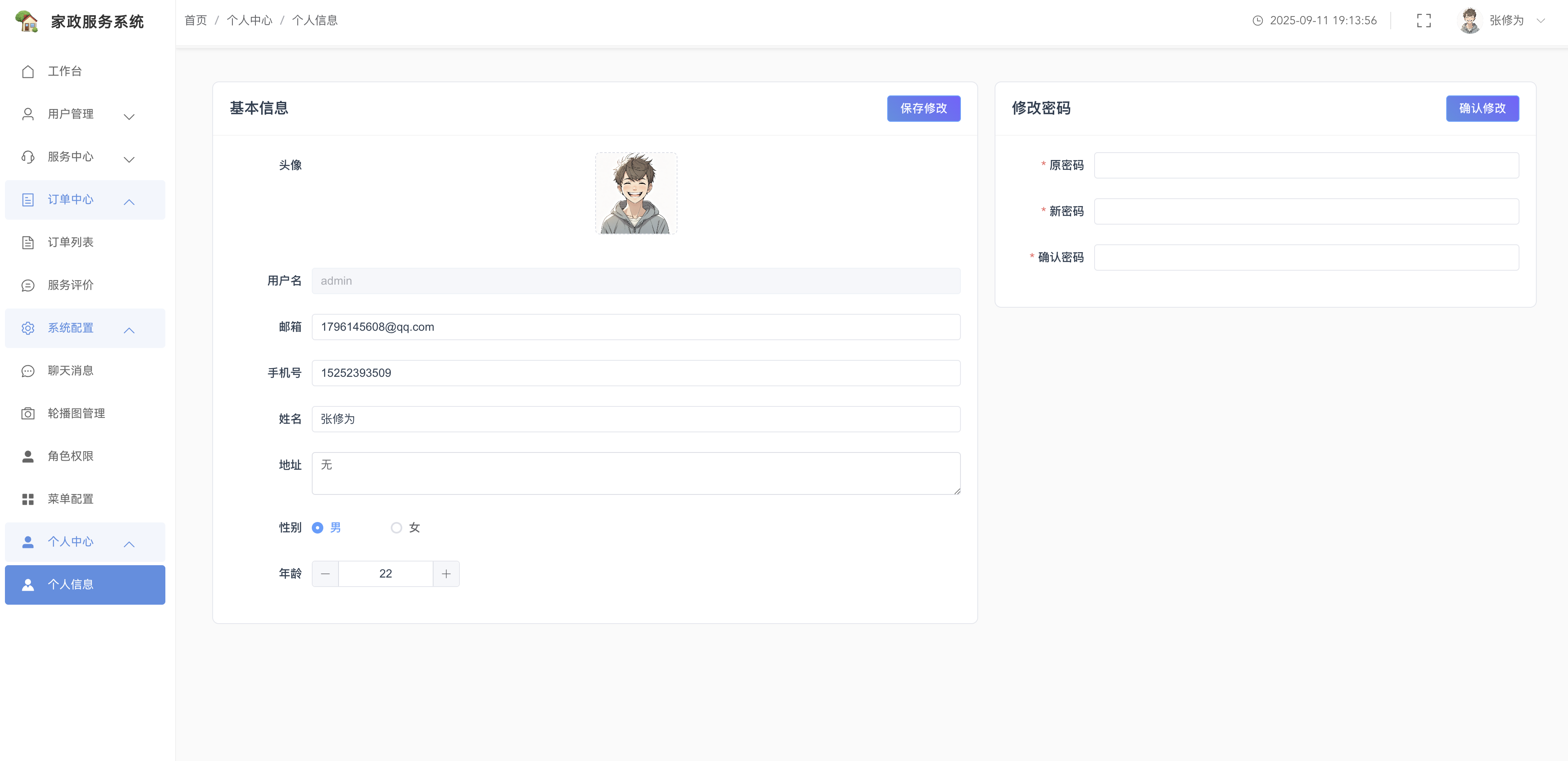This screenshot has height=761, width=1568.
Task: Click the 菜单配置 grid icon
Action: tap(28, 499)
